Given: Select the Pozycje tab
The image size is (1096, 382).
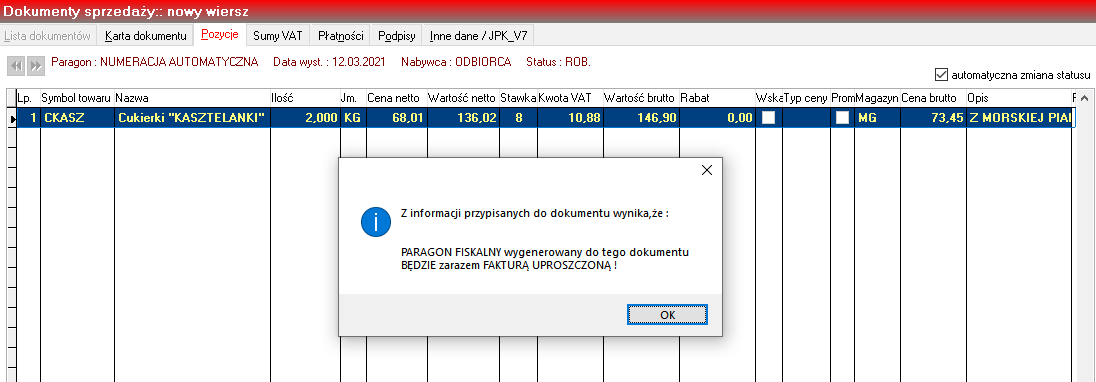Looking at the screenshot, I should tap(219, 34).
